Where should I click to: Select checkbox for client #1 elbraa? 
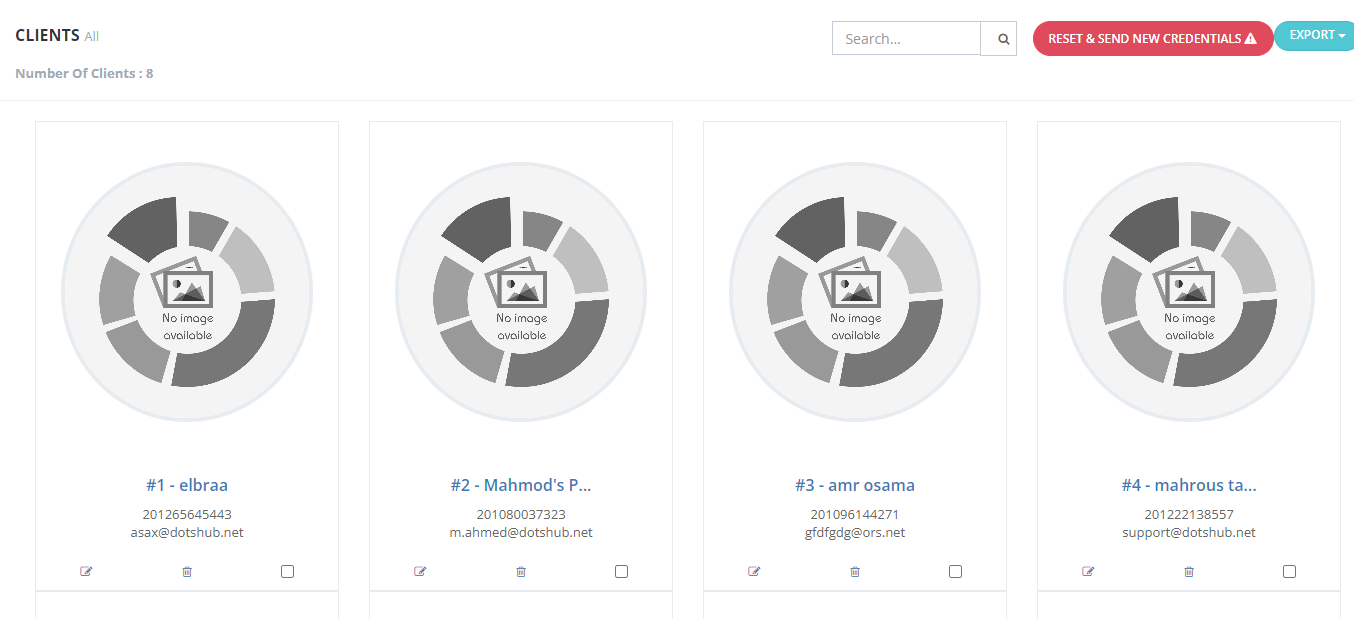[x=288, y=572]
